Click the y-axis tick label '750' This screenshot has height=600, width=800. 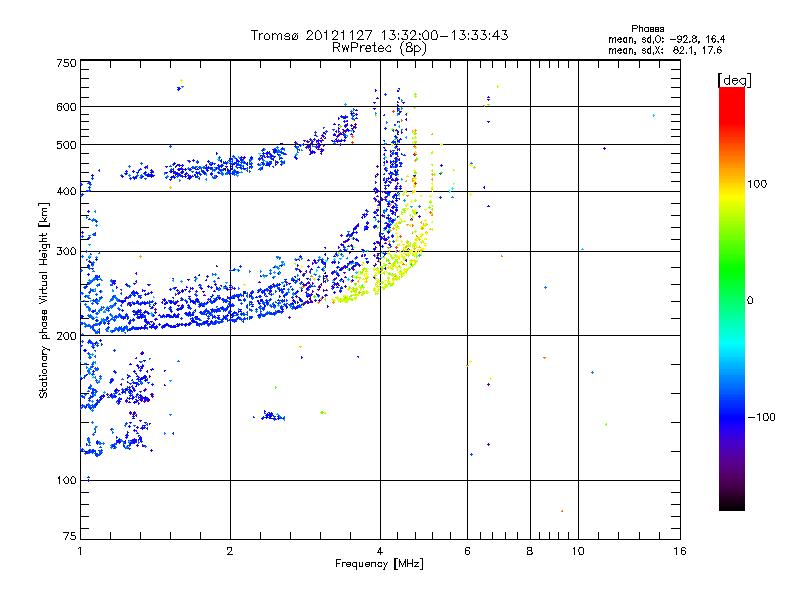pos(66,63)
